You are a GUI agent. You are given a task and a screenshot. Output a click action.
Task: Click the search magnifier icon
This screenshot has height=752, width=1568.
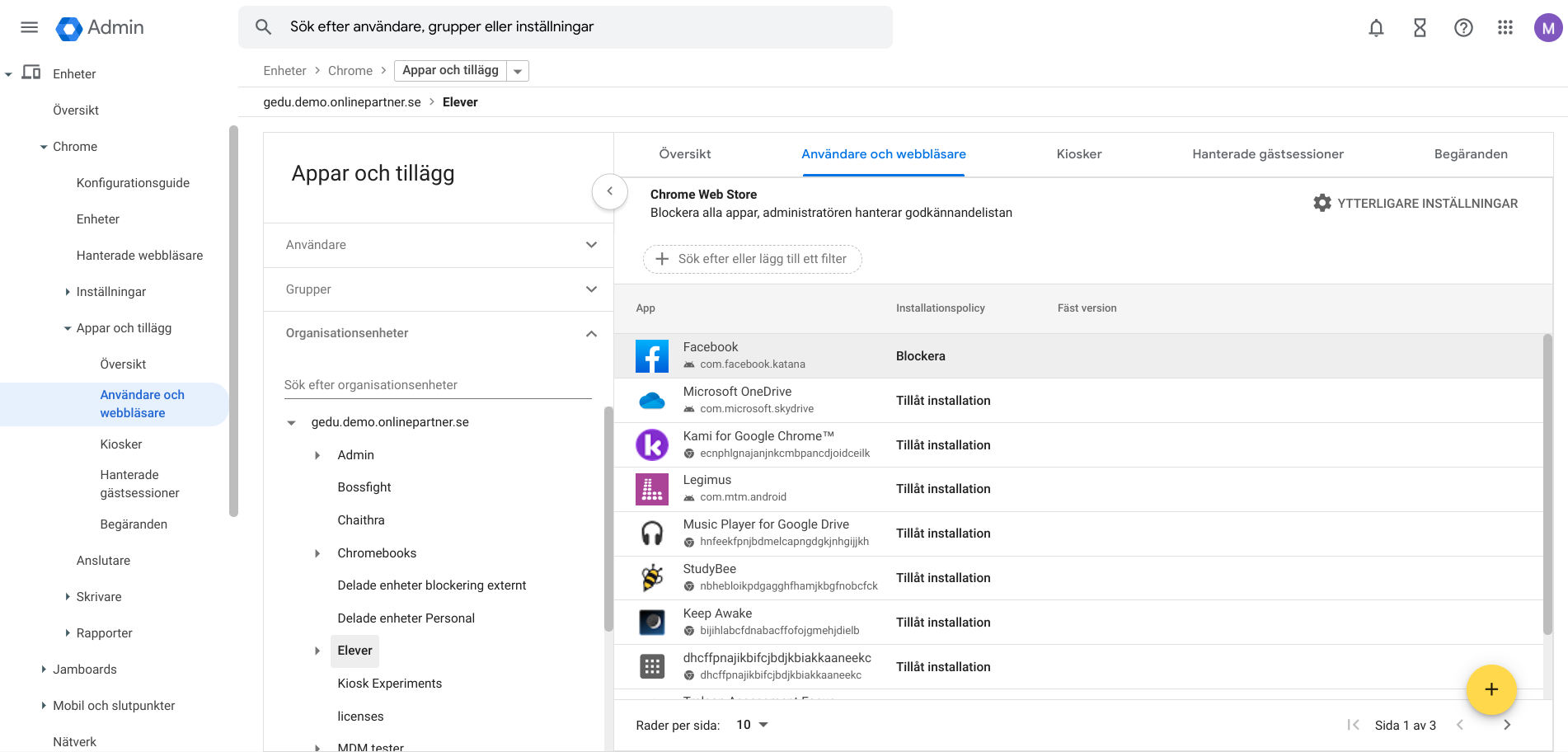[263, 26]
